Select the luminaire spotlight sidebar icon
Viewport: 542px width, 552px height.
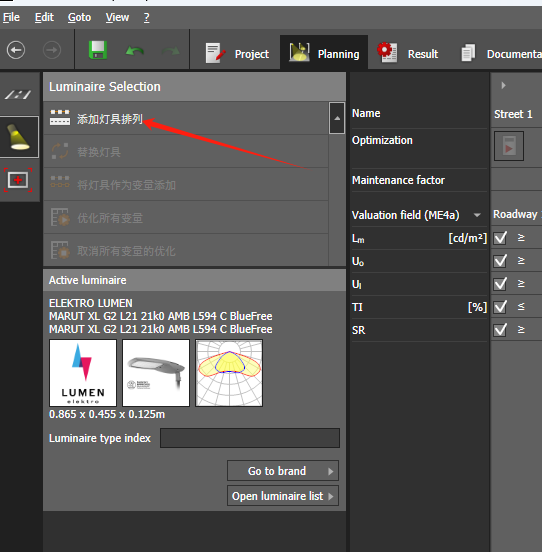(18, 137)
